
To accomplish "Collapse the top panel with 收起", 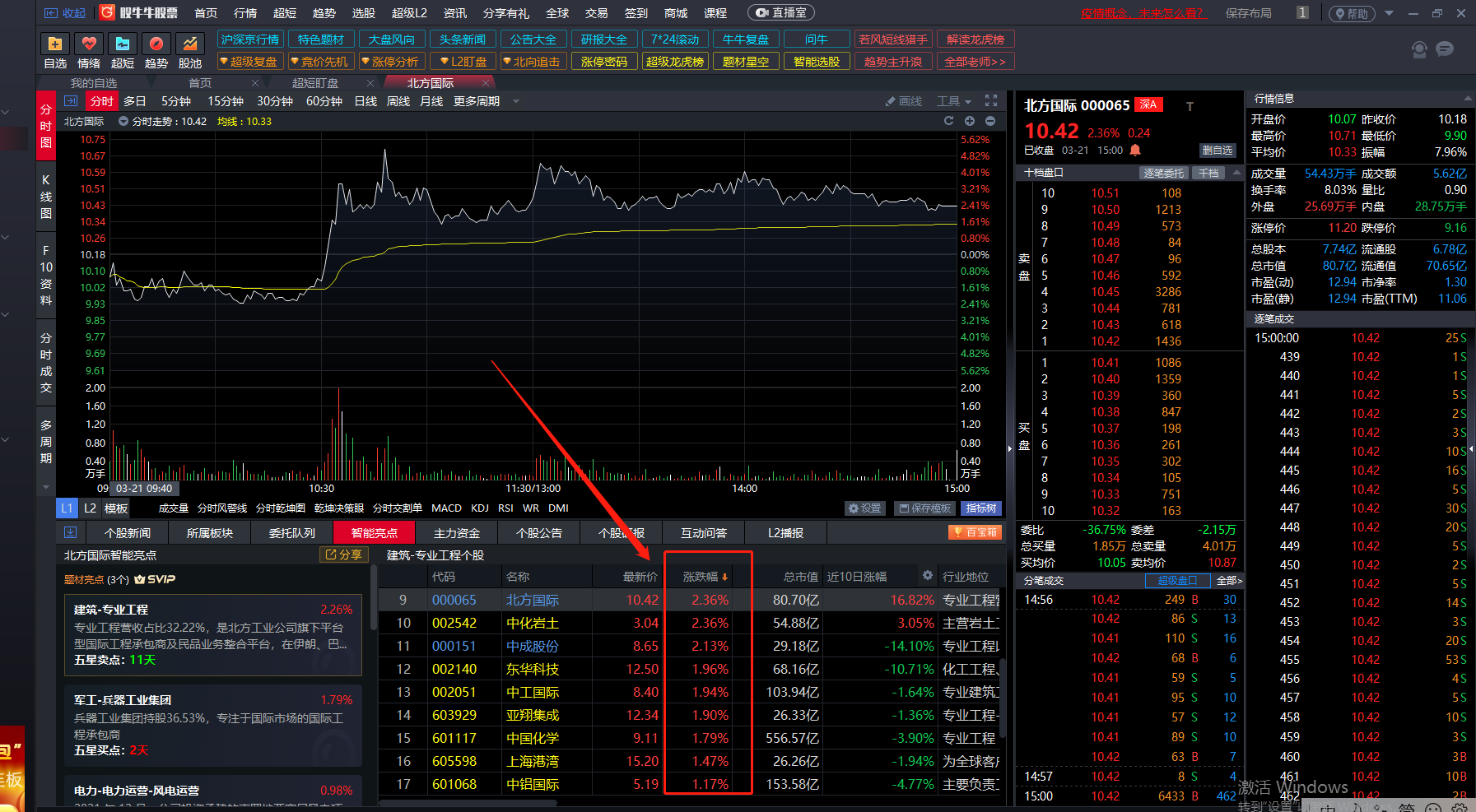I will tap(65, 13).
